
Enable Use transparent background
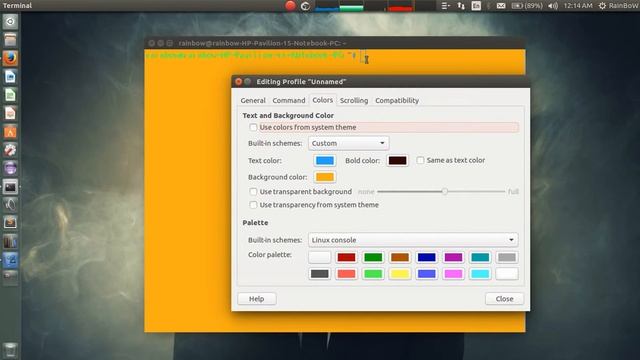(253, 191)
